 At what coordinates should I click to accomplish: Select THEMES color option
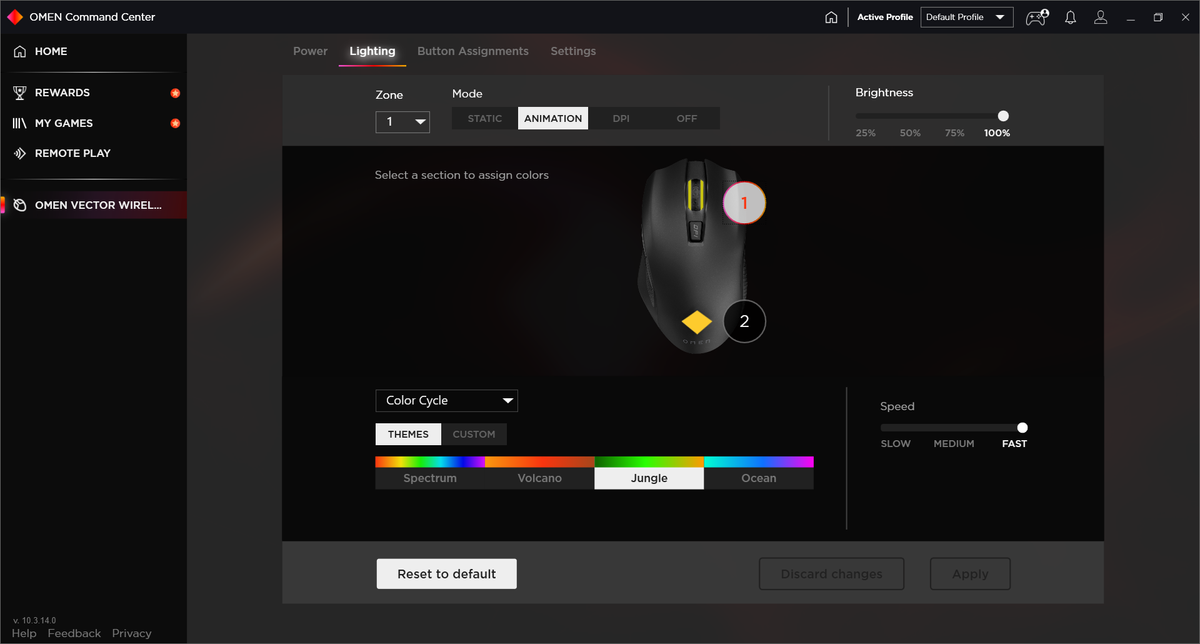(x=408, y=434)
